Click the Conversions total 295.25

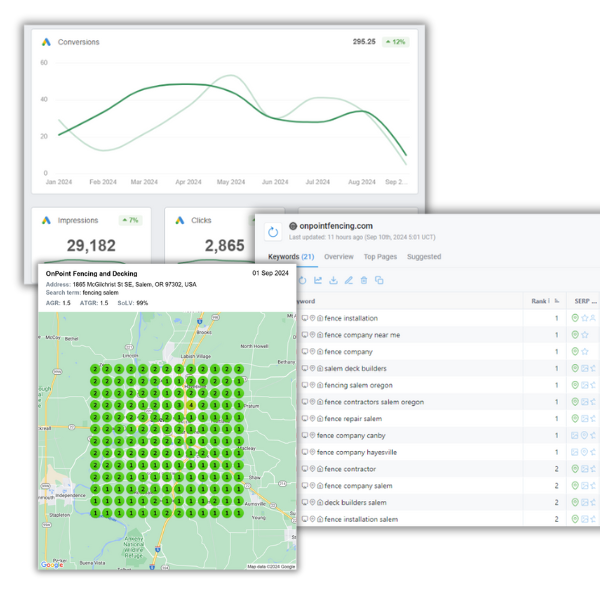(x=364, y=42)
